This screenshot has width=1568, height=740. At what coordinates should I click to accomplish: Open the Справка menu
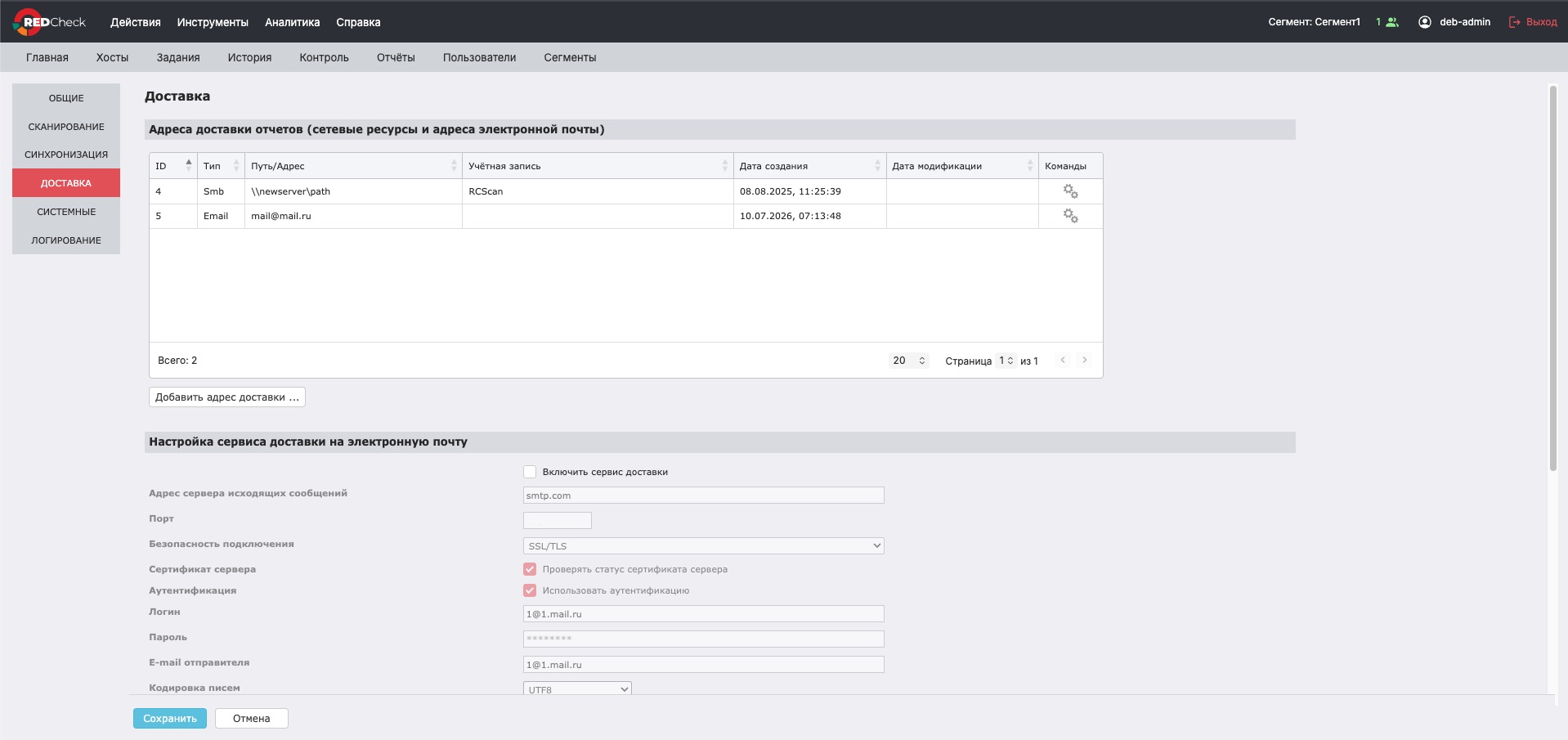pos(358,22)
